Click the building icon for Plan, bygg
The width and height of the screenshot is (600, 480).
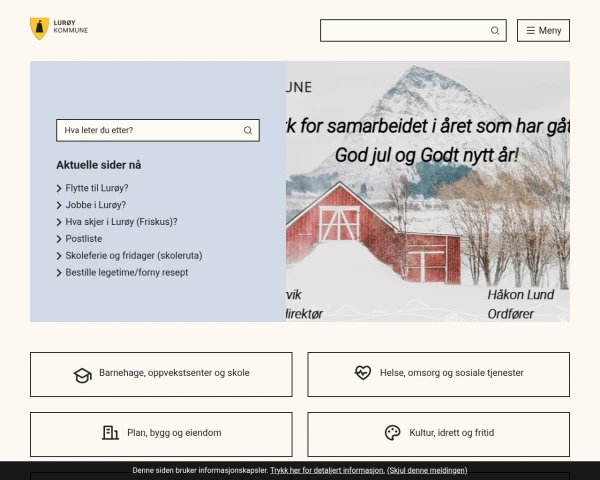(110, 433)
